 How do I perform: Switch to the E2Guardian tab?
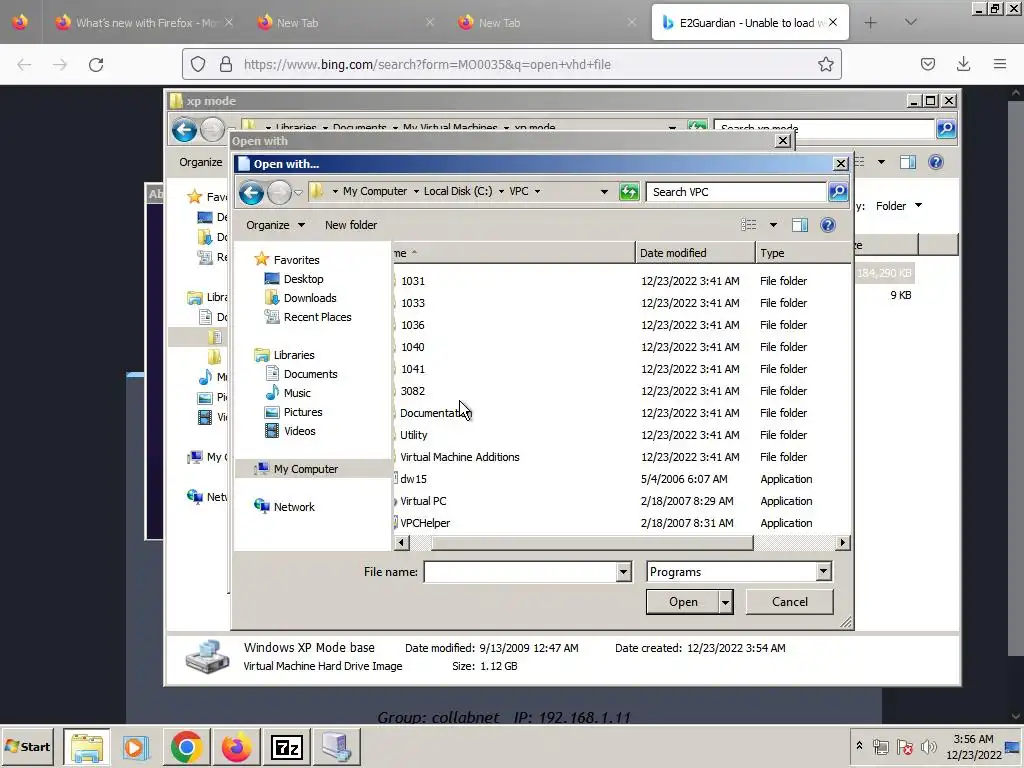click(750, 23)
